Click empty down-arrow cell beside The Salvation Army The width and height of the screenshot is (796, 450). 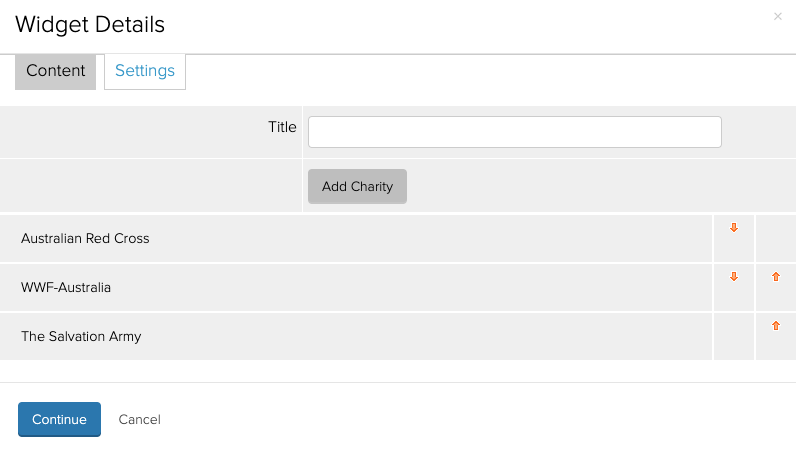pos(734,336)
